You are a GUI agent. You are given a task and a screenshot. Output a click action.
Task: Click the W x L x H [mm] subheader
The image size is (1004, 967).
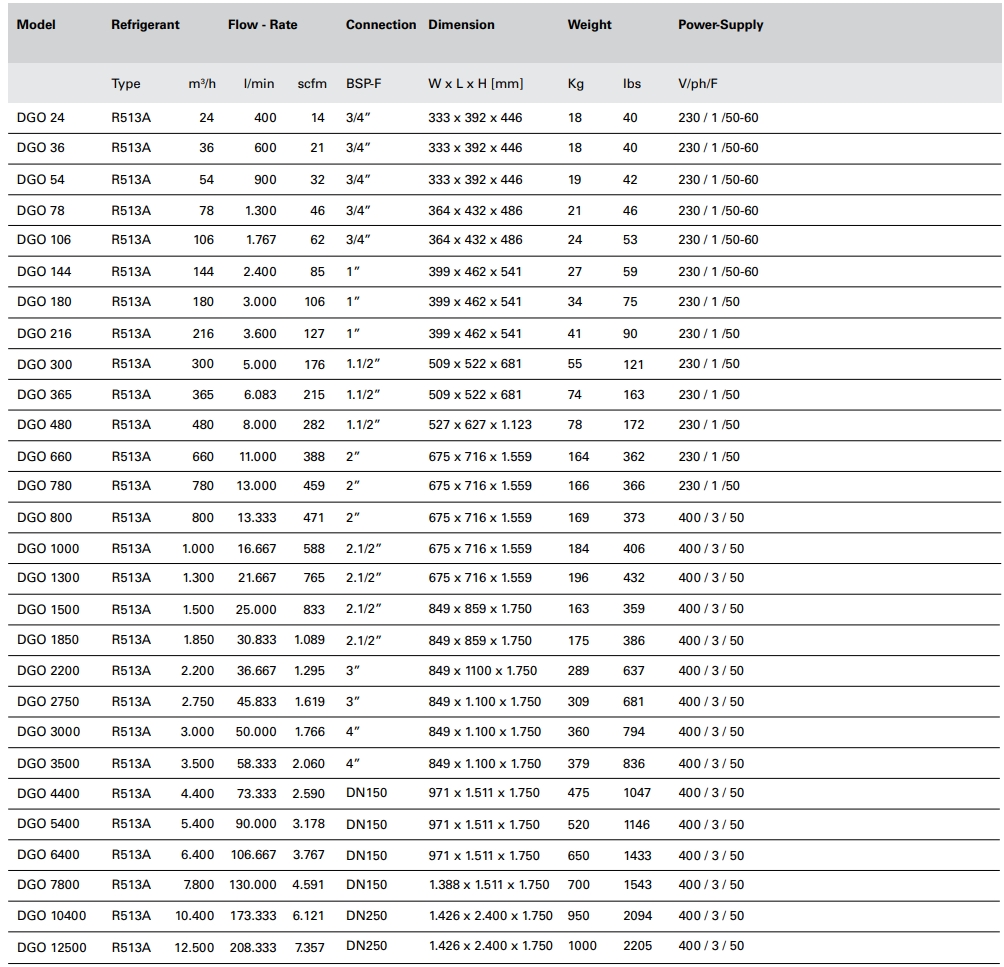pyautogui.click(x=475, y=84)
